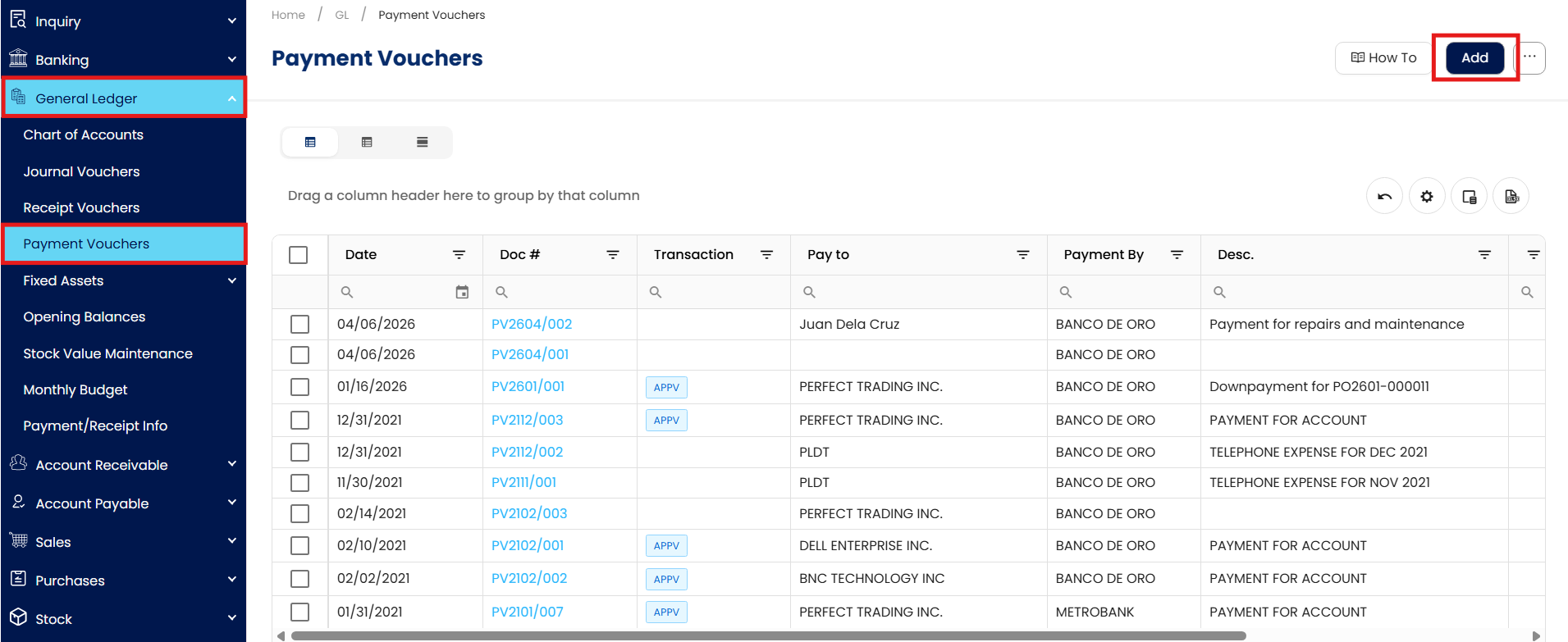Open Receipt Vouchers menu item

(81, 207)
